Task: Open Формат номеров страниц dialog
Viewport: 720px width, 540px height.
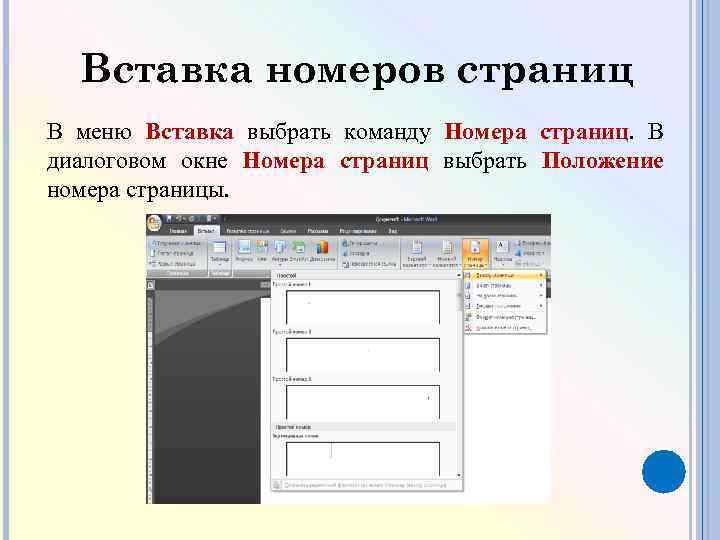Action: click(x=505, y=317)
